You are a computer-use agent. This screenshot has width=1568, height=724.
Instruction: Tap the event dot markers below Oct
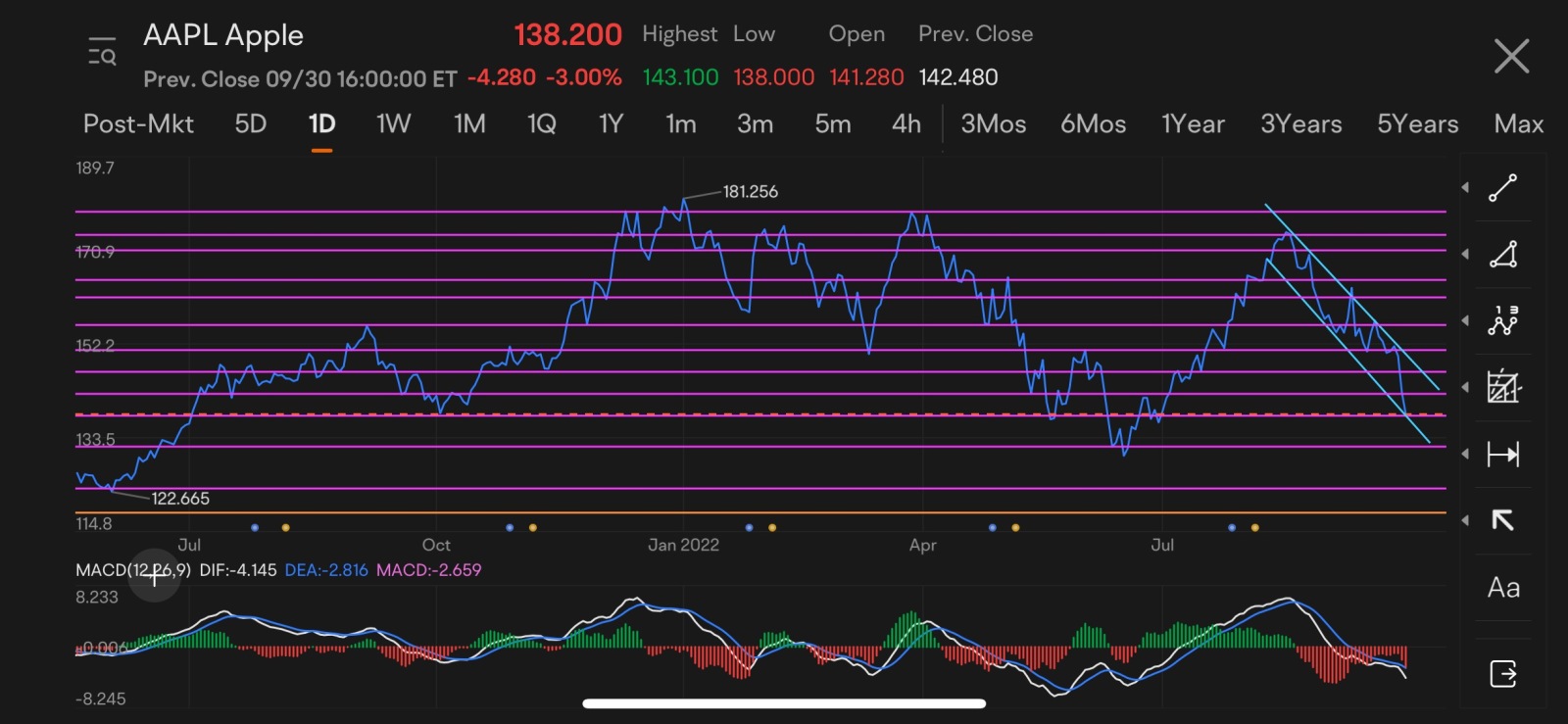pos(520,527)
